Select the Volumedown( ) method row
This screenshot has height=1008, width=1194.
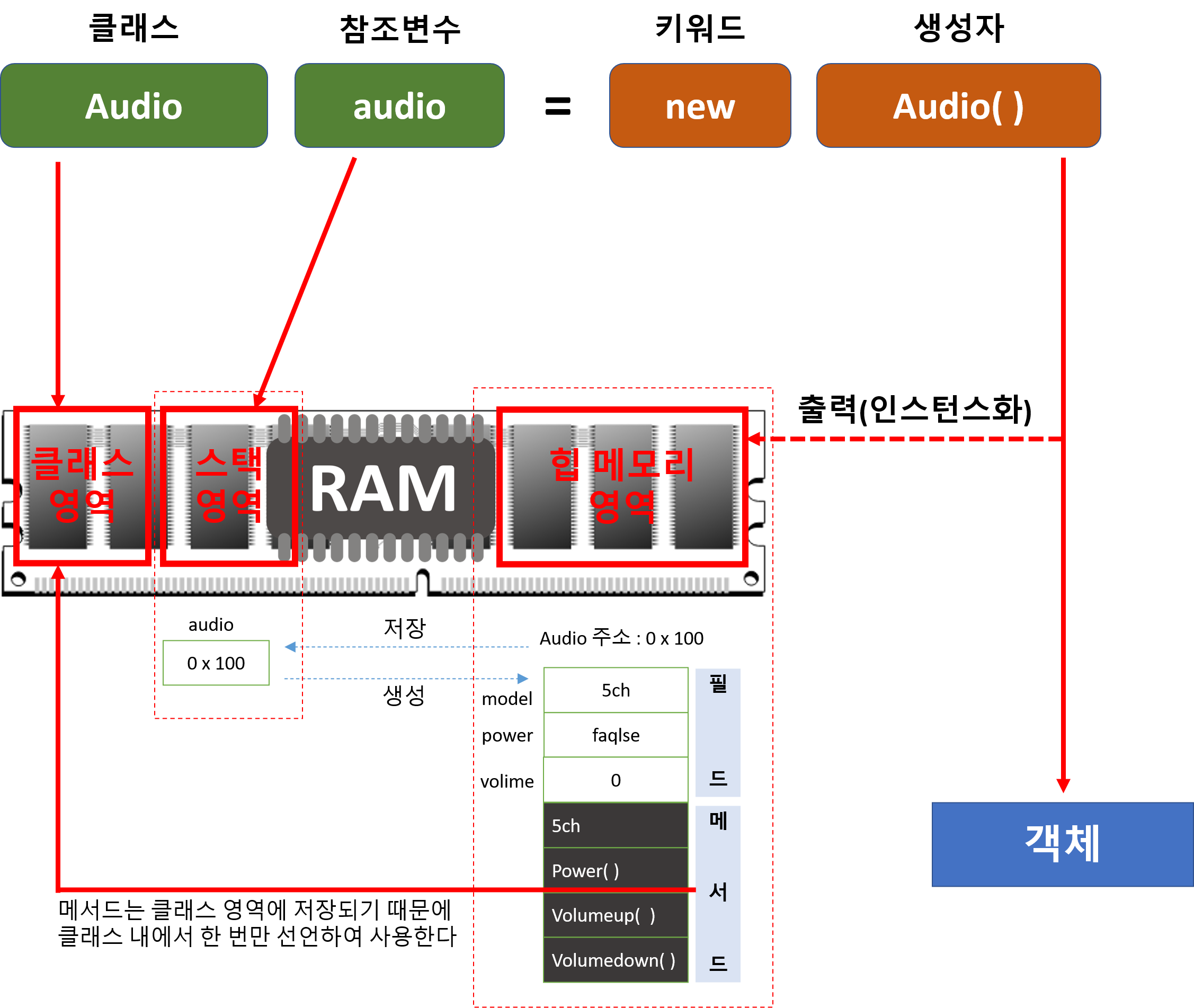615,960
